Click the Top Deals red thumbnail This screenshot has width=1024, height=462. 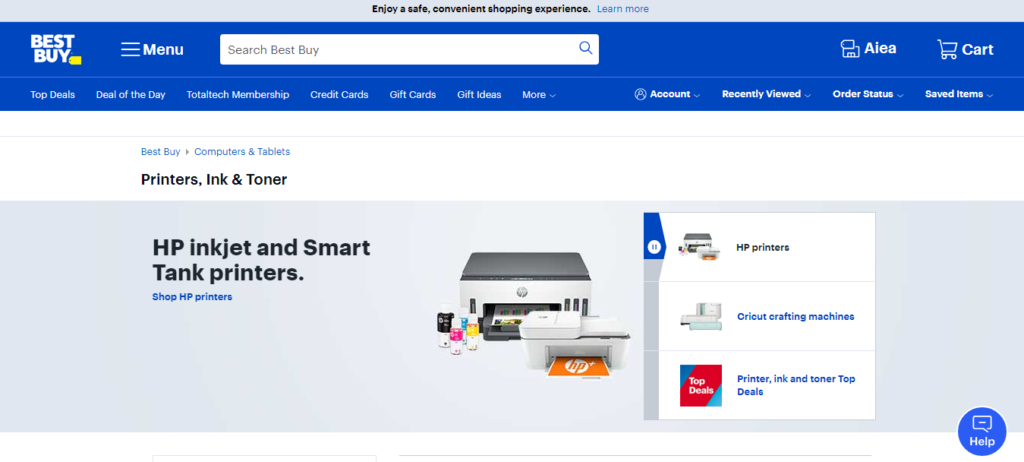701,386
